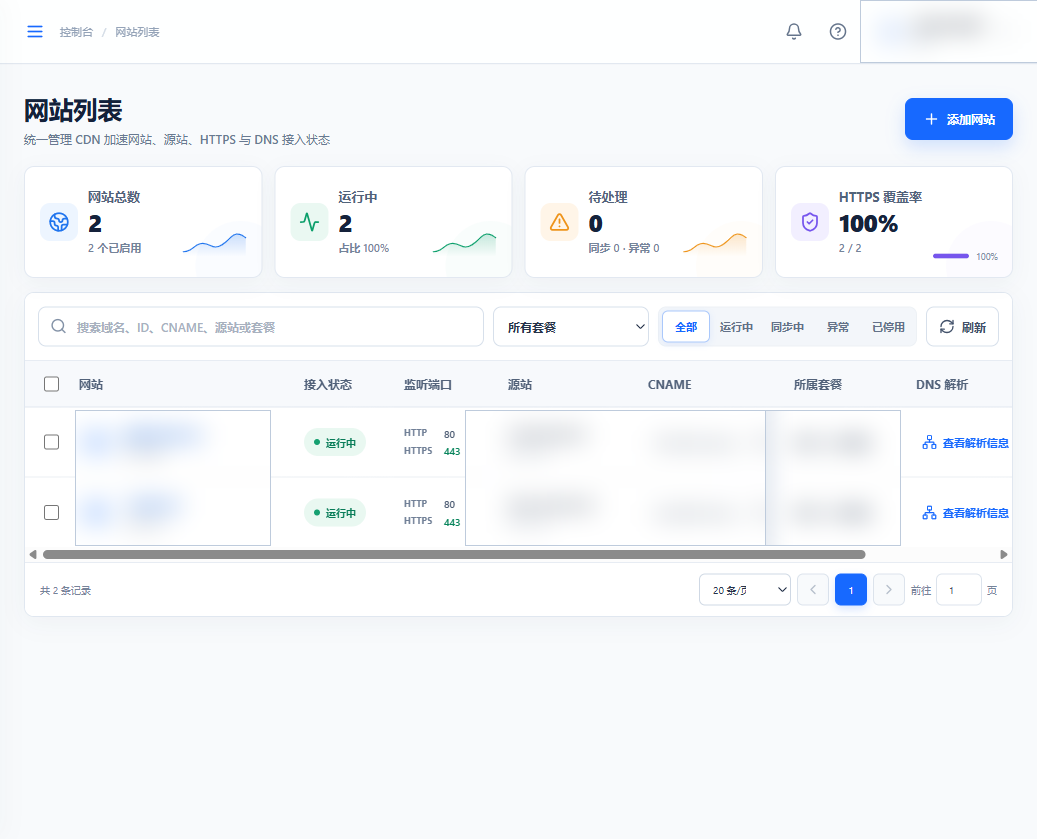Switch to the 运行中 filter tab
Image resolution: width=1037 pixels, height=839 pixels.
pyautogui.click(x=736, y=327)
